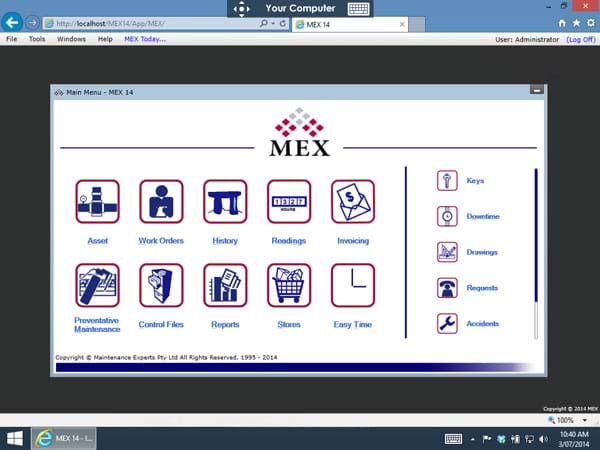600x450 pixels.
Task: Open the address bar search dropdown arrow
Action: click(273, 23)
